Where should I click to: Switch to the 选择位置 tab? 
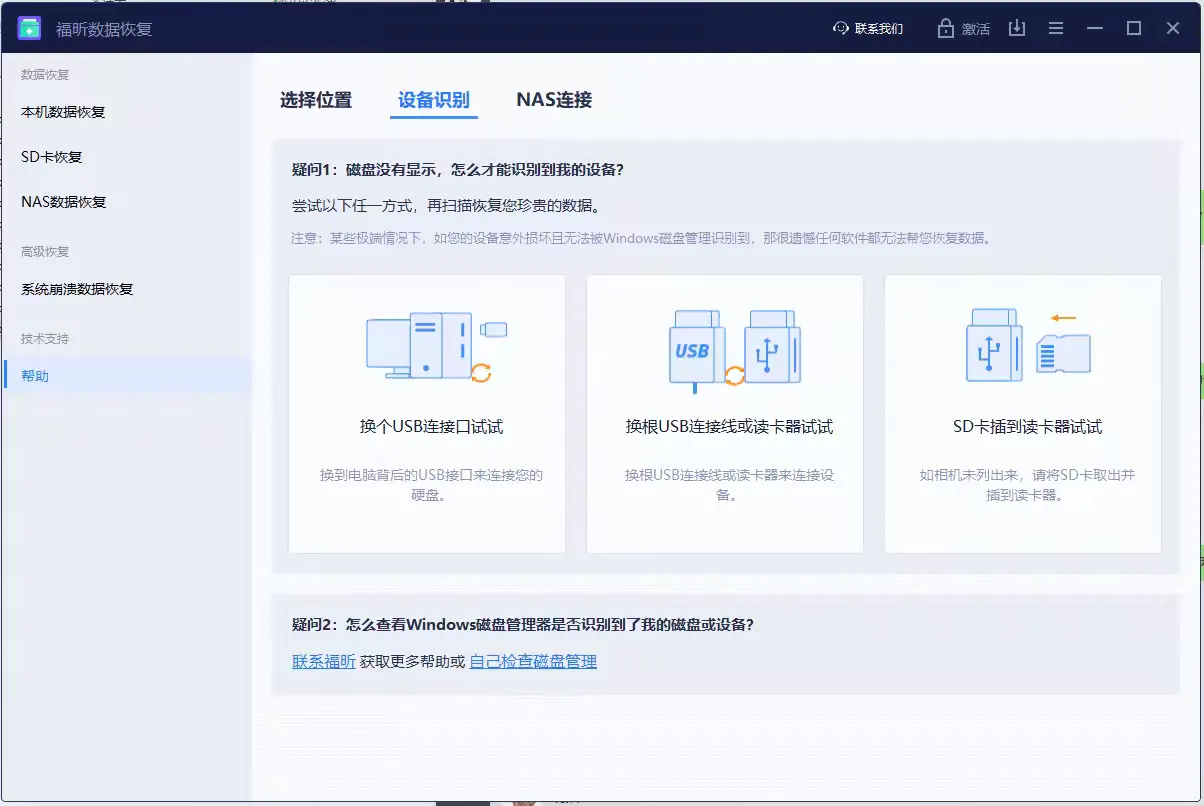316,100
